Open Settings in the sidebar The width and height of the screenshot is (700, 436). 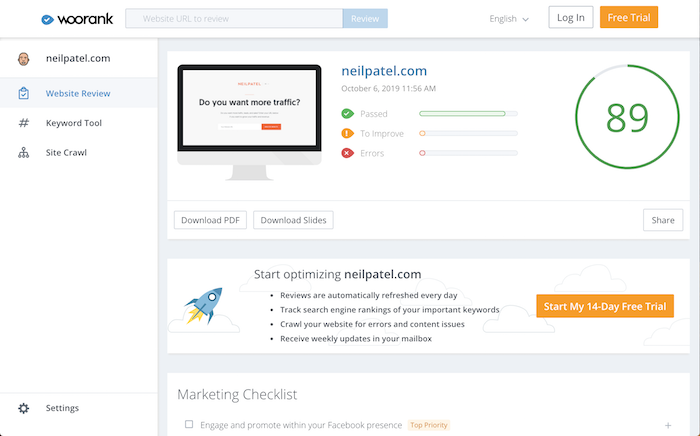79,408
